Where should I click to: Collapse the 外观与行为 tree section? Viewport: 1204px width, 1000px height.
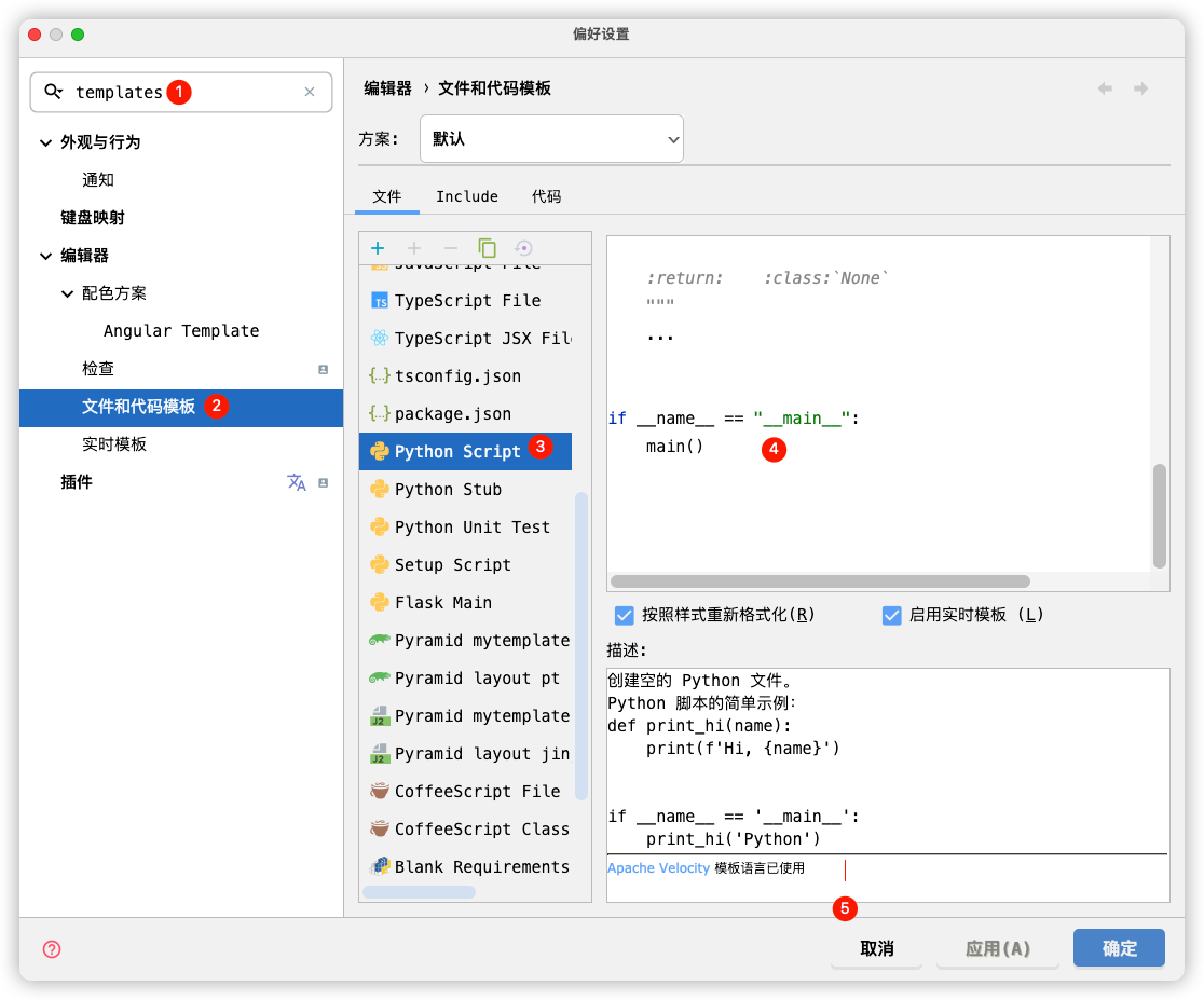coord(46,142)
